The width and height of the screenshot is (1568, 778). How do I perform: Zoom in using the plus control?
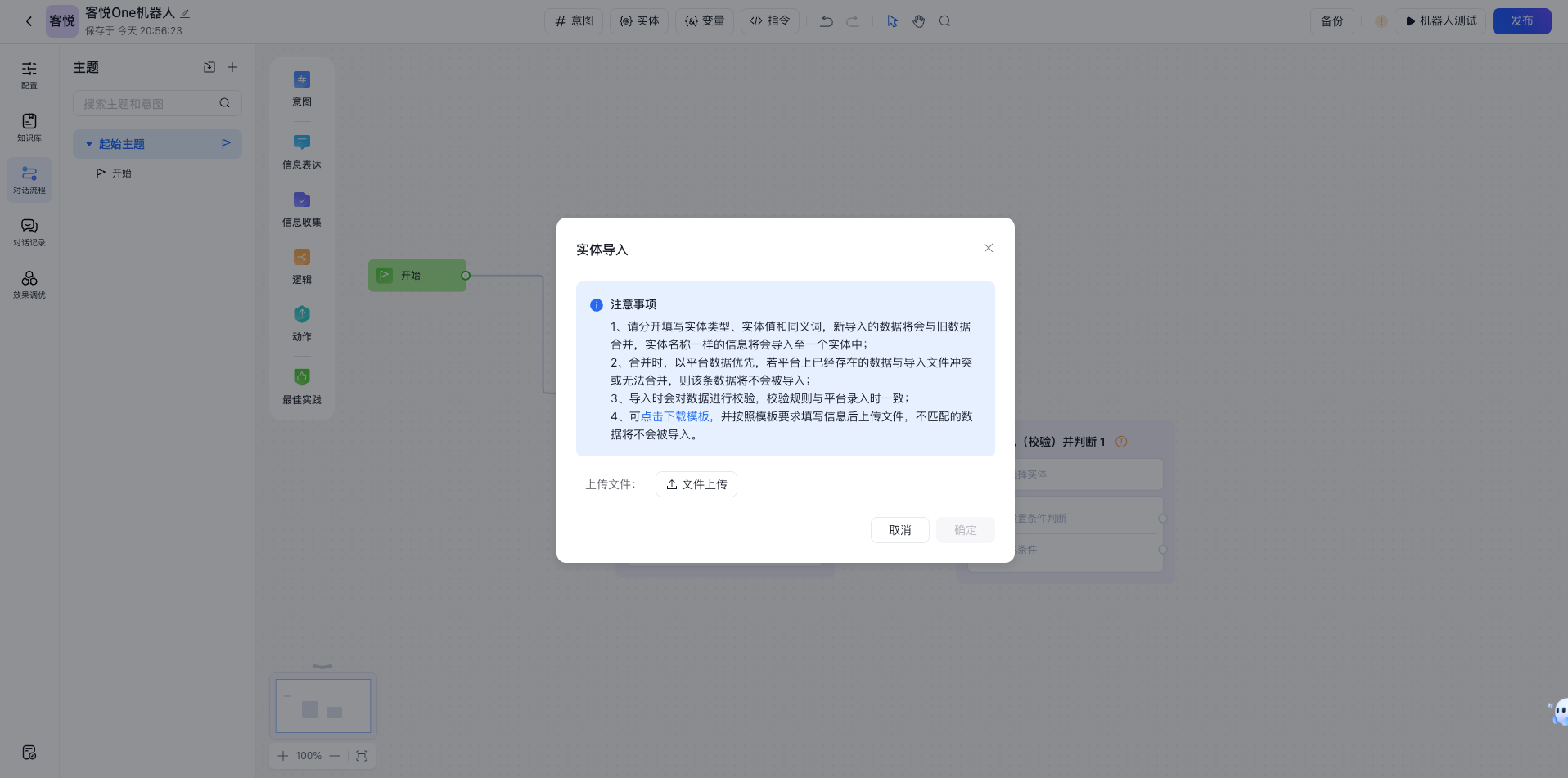(282, 755)
